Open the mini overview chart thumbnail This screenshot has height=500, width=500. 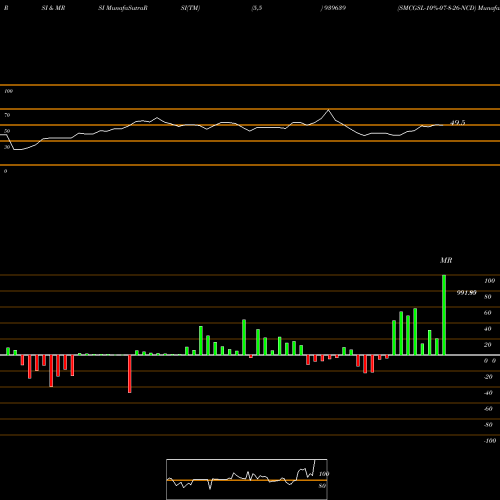247,479
